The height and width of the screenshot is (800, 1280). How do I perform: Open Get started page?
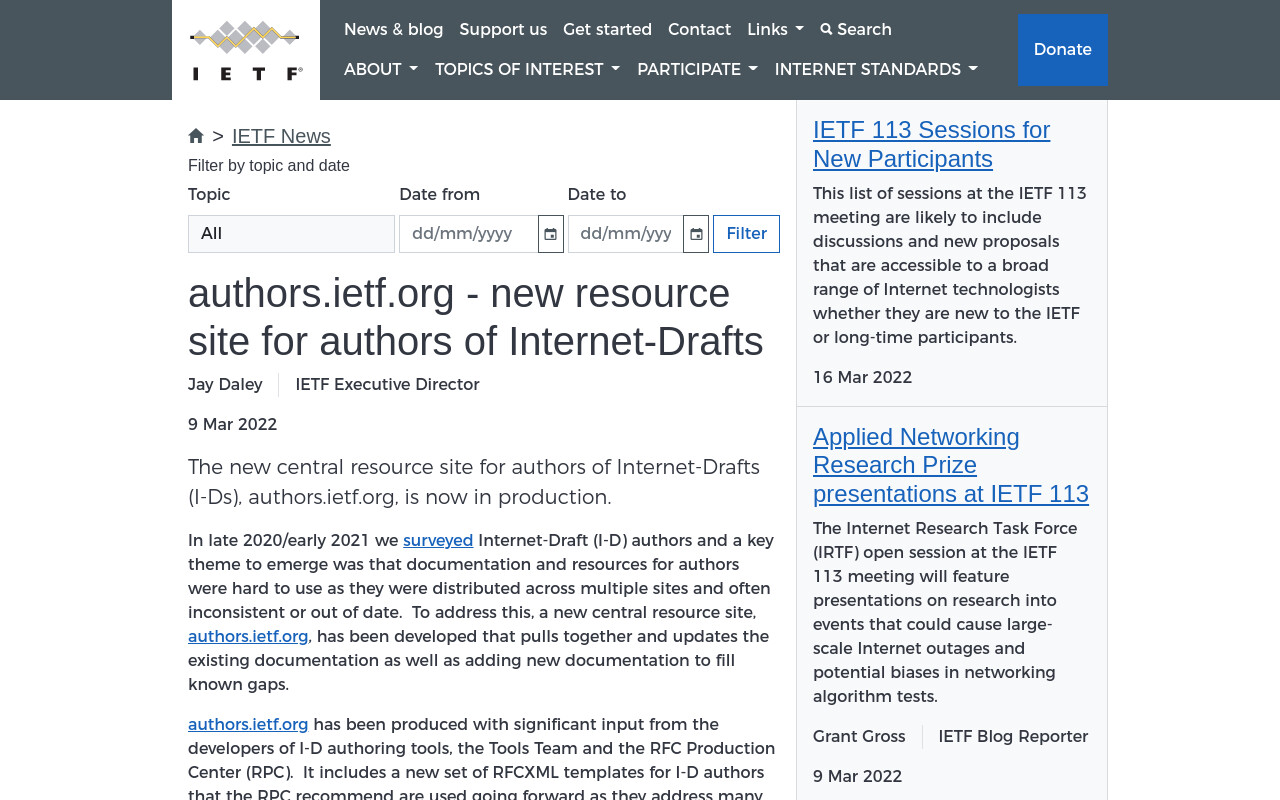pos(607,30)
